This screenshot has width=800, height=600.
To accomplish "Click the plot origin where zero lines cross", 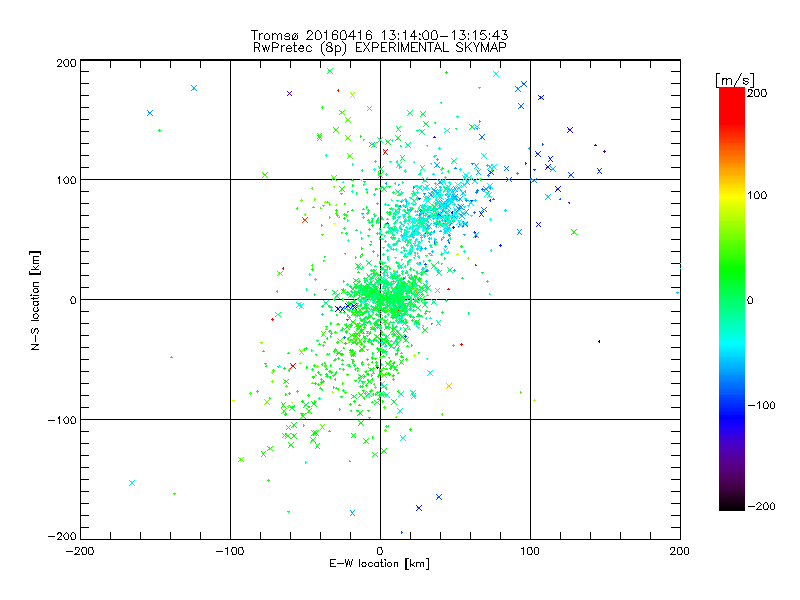I will pos(380,299).
